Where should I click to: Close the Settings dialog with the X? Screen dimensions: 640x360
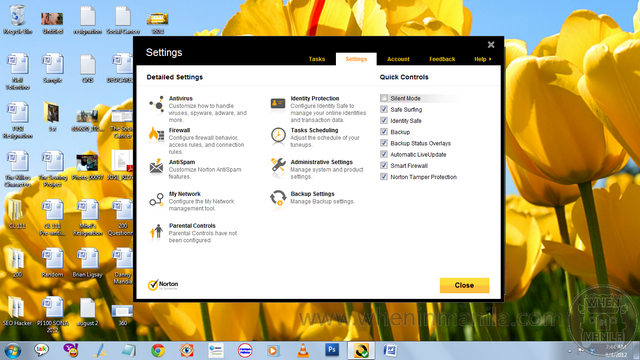click(491, 44)
